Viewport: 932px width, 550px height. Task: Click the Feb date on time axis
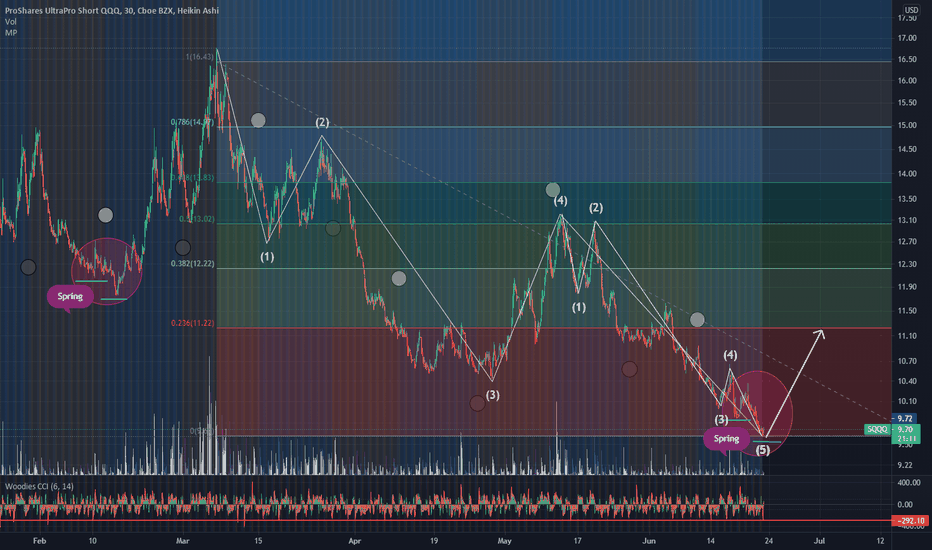39,540
